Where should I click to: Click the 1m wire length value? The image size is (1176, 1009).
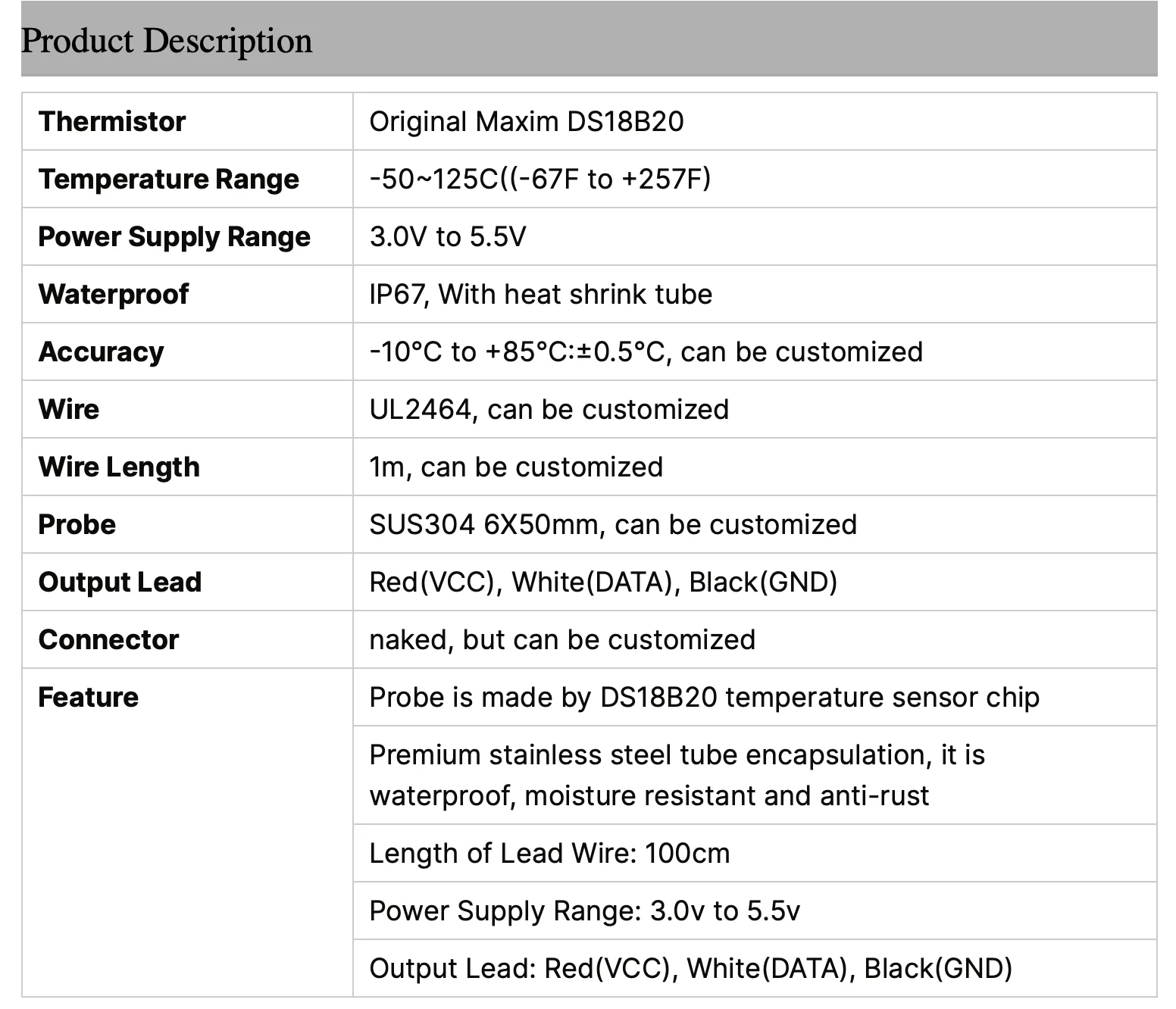click(516, 467)
